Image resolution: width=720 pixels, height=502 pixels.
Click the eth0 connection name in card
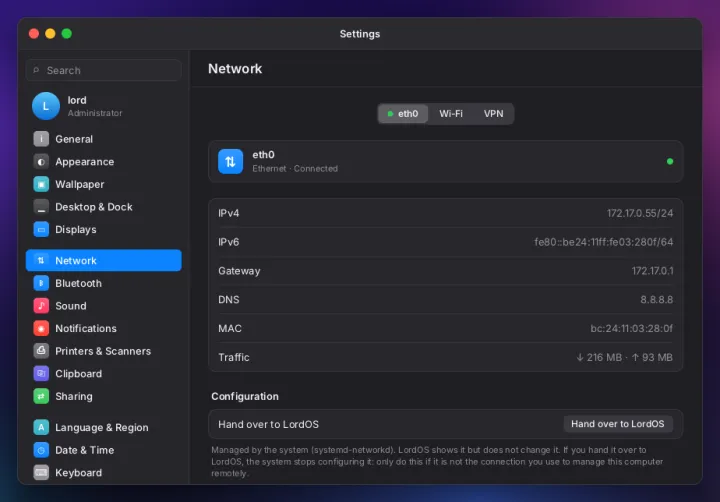tap(263, 155)
